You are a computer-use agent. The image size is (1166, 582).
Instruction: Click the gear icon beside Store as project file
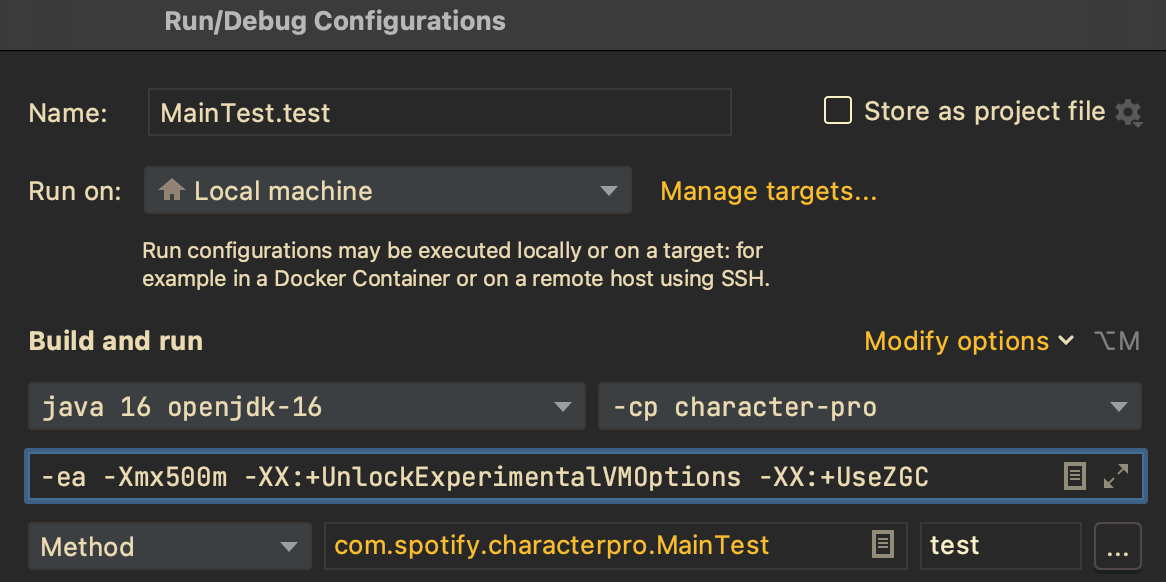pos(1127,112)
